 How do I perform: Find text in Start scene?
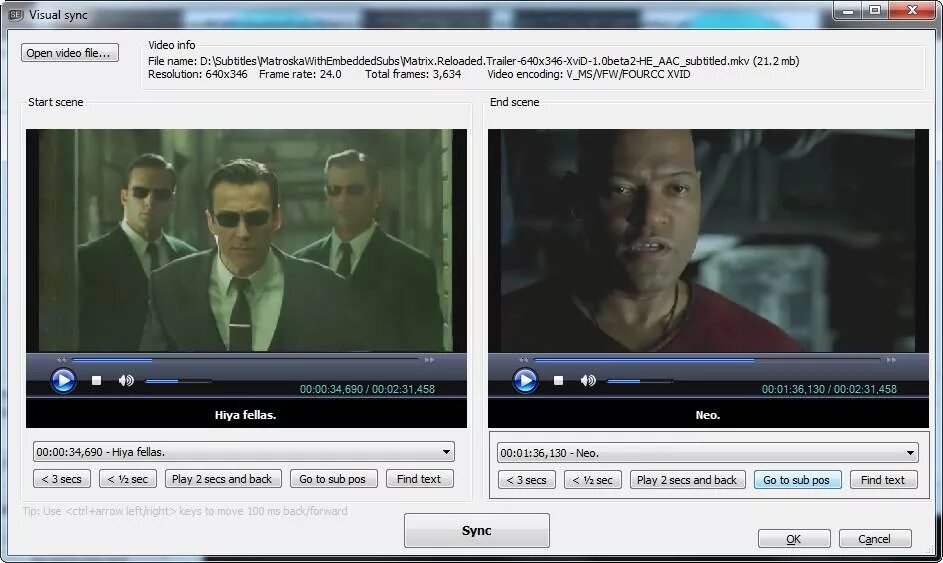(419, 479)
